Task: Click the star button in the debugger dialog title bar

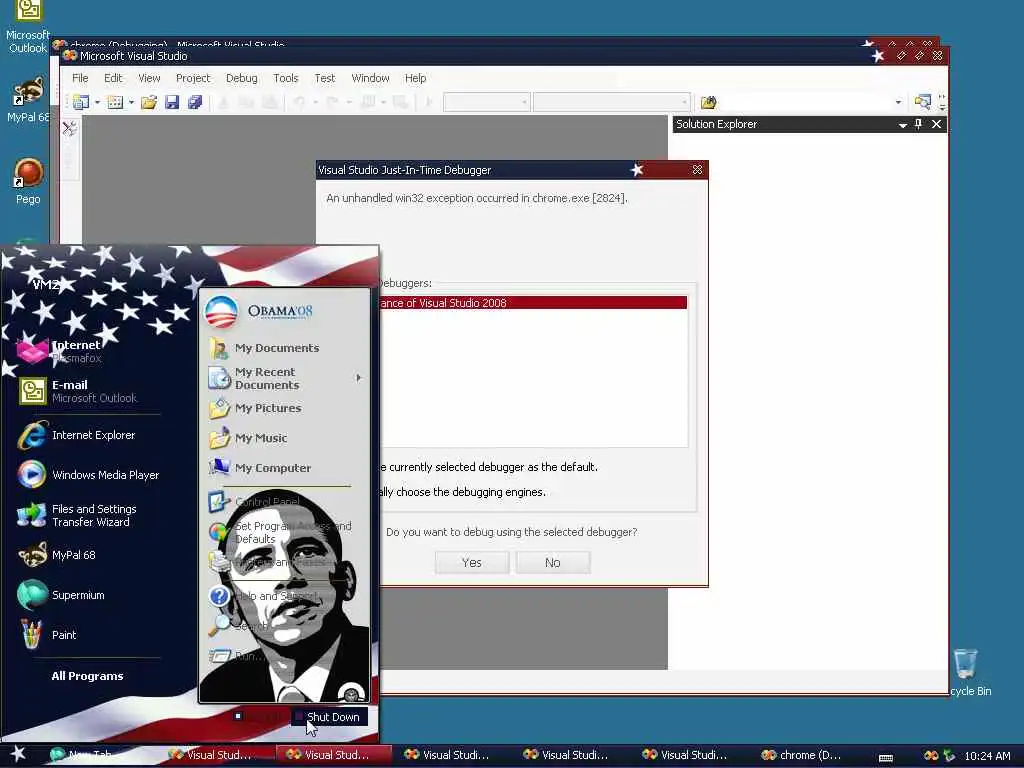Action: pos(637,170)
